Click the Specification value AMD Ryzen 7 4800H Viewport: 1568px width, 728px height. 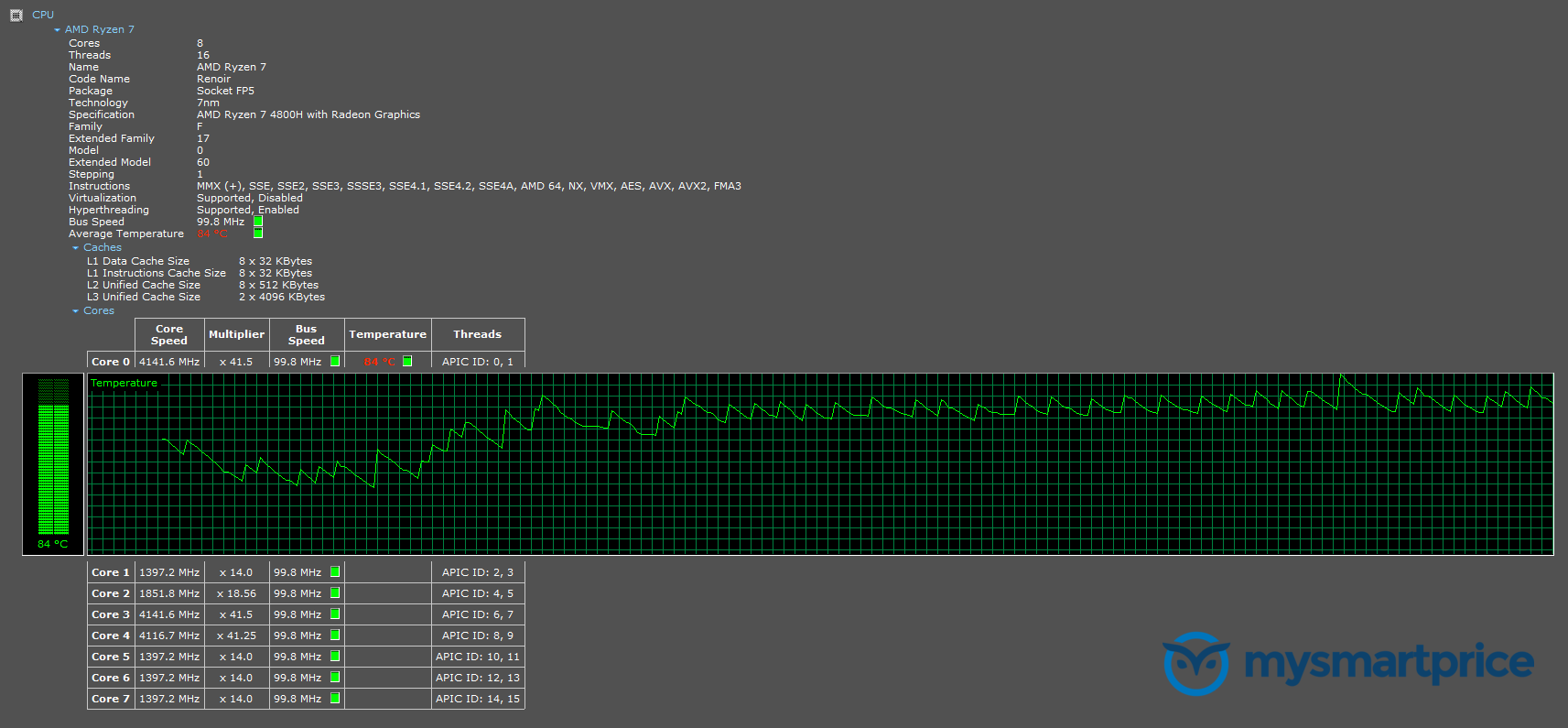(308, 114)
